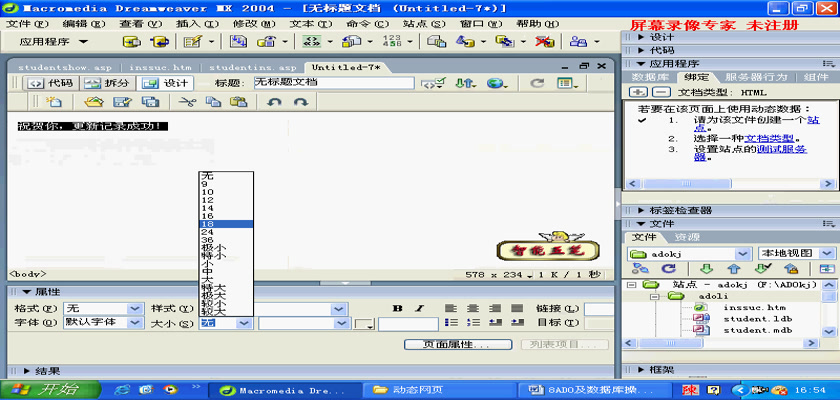Toggle align left in properties panel
840x400 pixels.
click(x=452, y=308)
